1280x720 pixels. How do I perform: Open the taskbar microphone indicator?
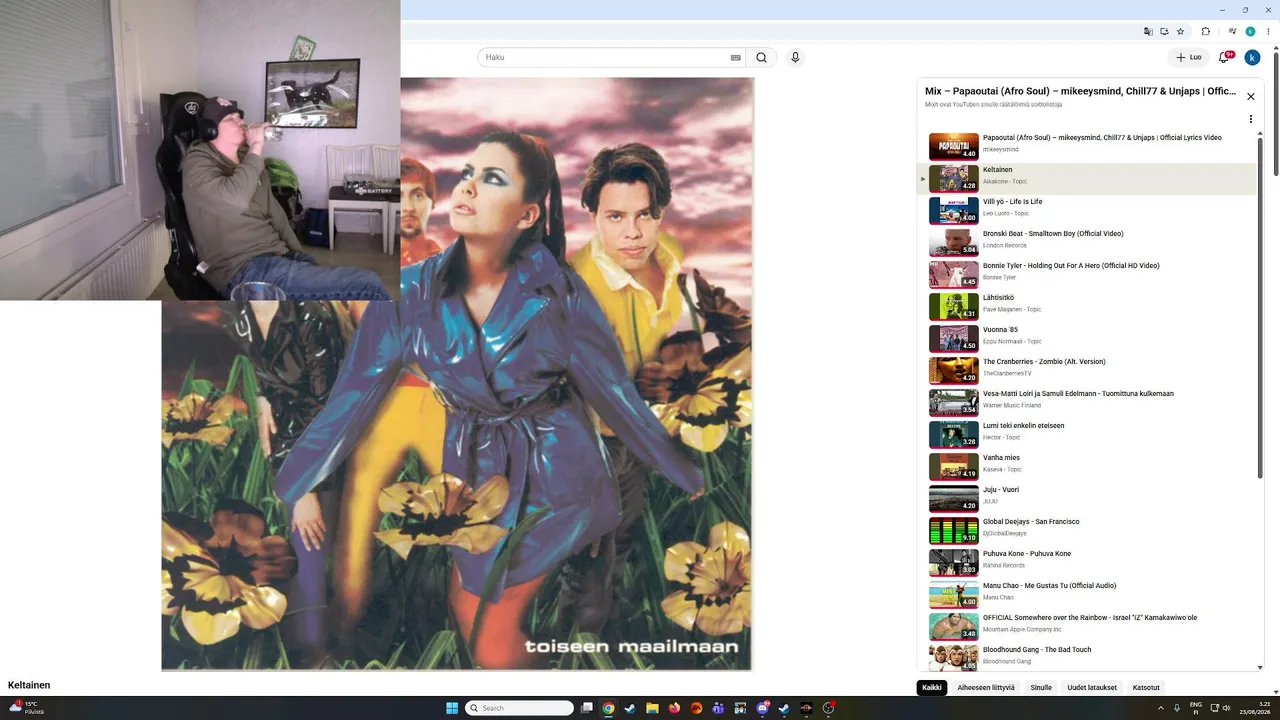click(x=1177, y=708)
